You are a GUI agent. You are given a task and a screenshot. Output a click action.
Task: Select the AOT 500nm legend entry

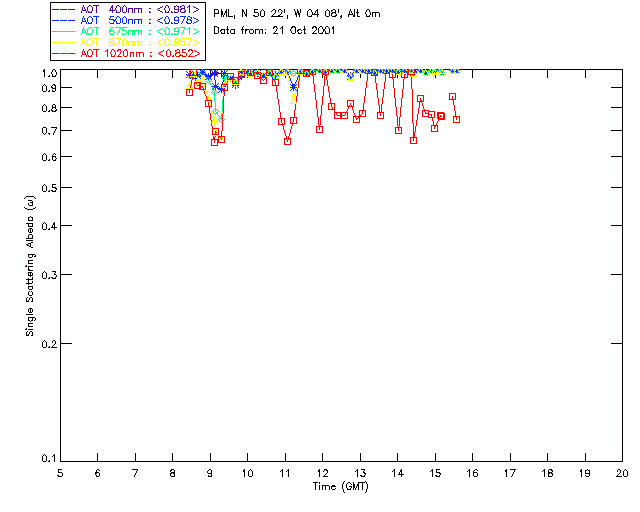(x=126, y=20)
